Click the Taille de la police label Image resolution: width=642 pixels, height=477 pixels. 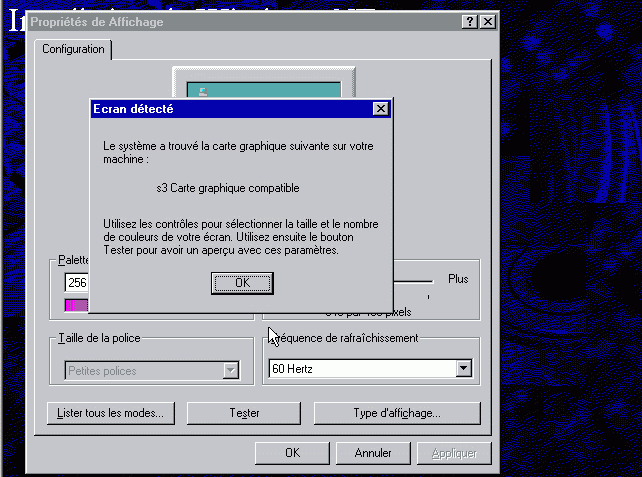tap(99, 338)
